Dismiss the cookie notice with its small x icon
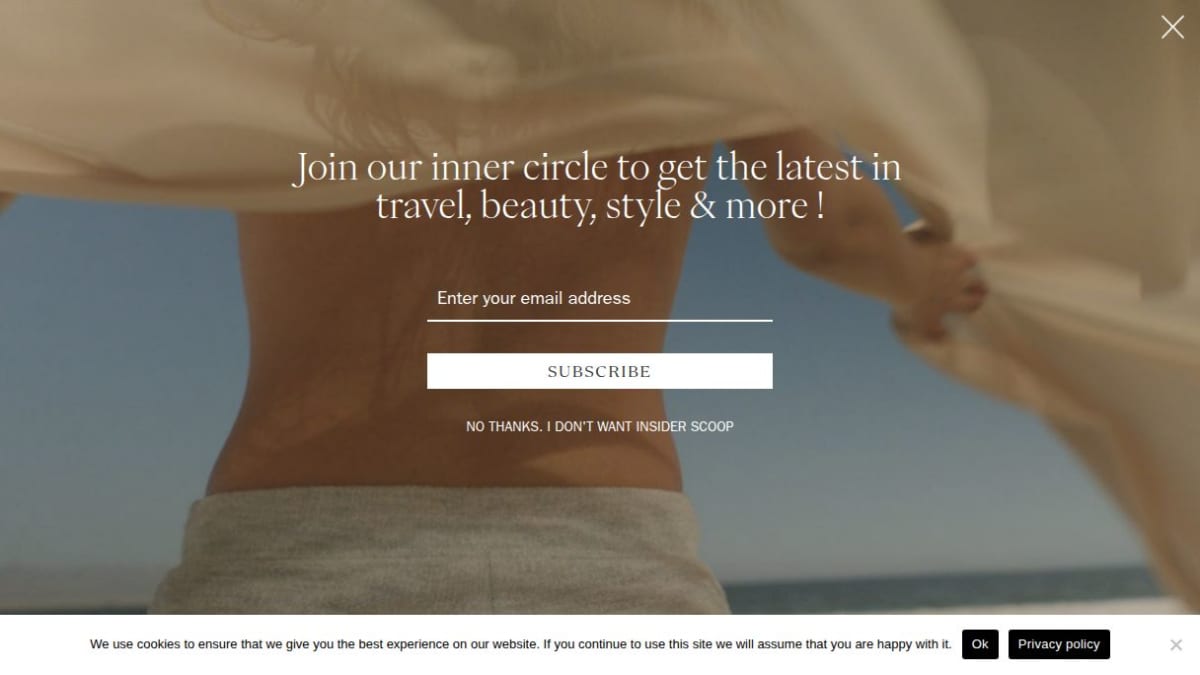The height and width of the screenshot is (675, 1200). pos(1176,645)
